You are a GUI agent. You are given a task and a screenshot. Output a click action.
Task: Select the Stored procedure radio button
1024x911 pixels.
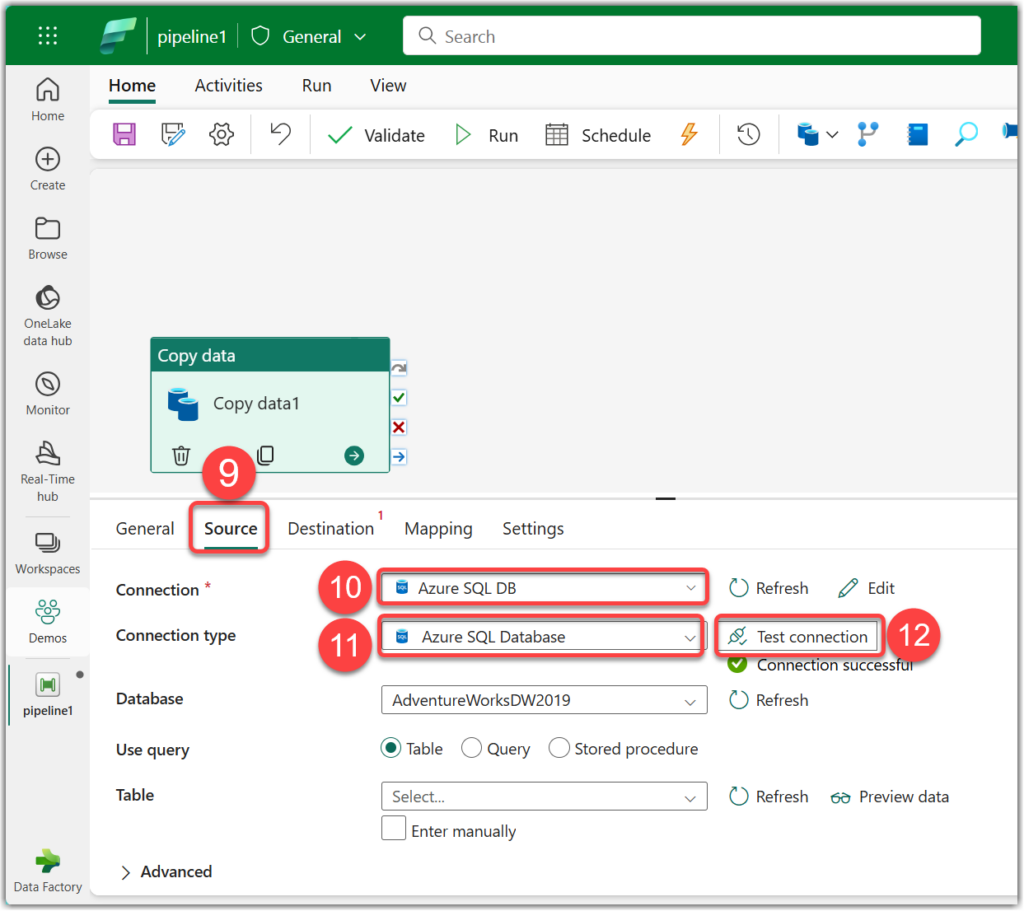[x=559, y=748]
